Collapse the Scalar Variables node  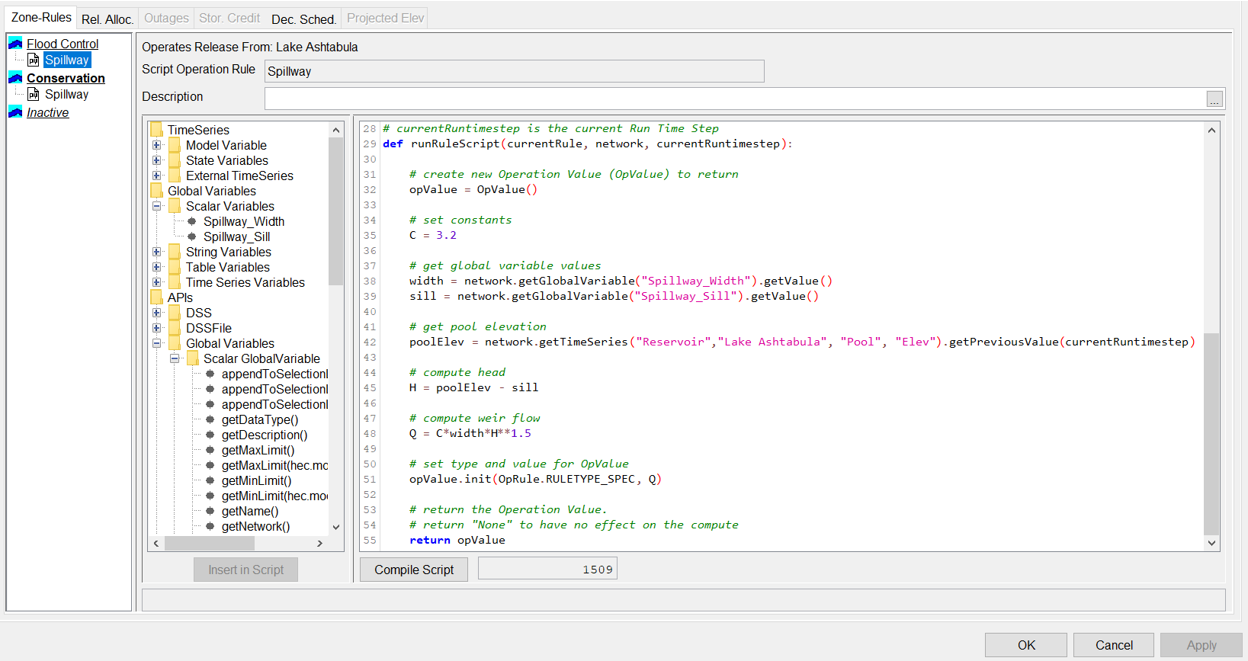(157, 207)
